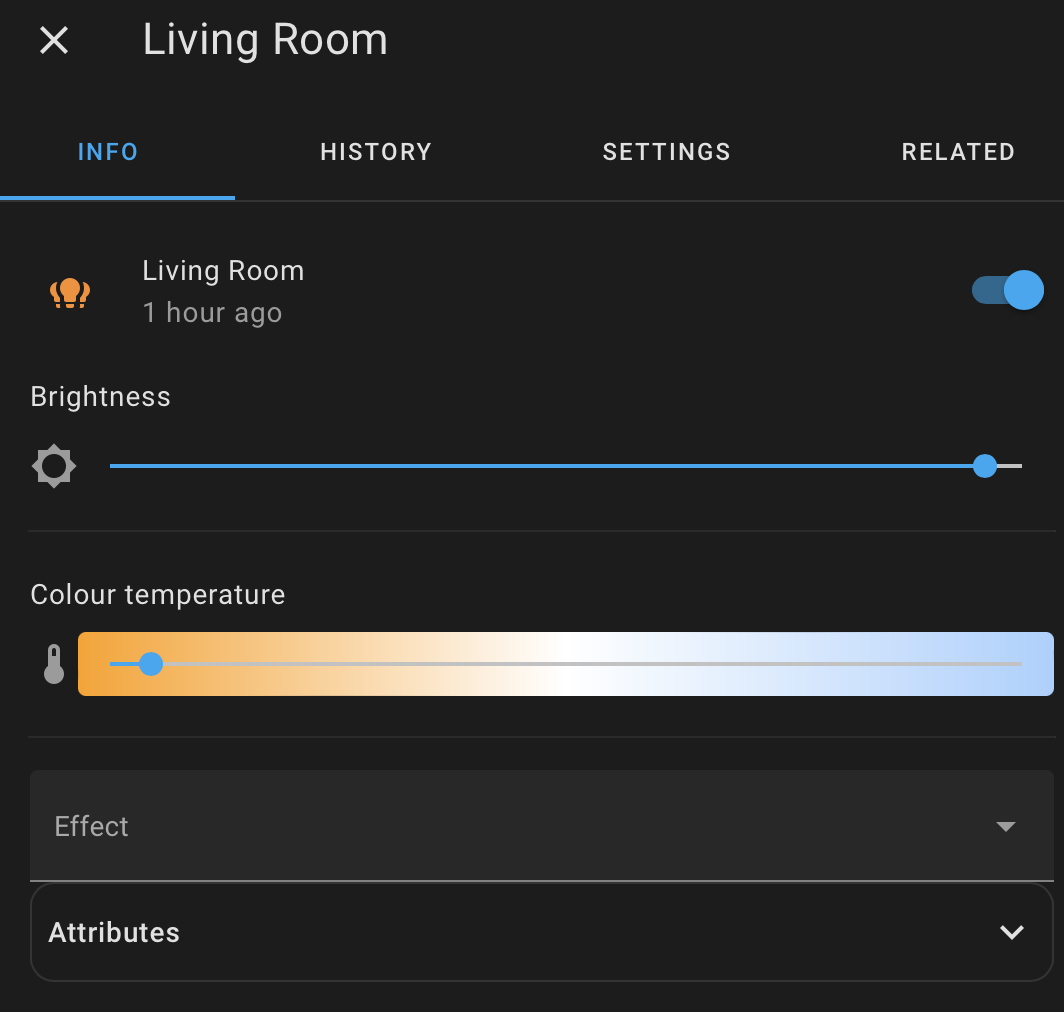The image size is (1064, 1012).
Task: Expand the Attributes section
Action: coord(540,931)
